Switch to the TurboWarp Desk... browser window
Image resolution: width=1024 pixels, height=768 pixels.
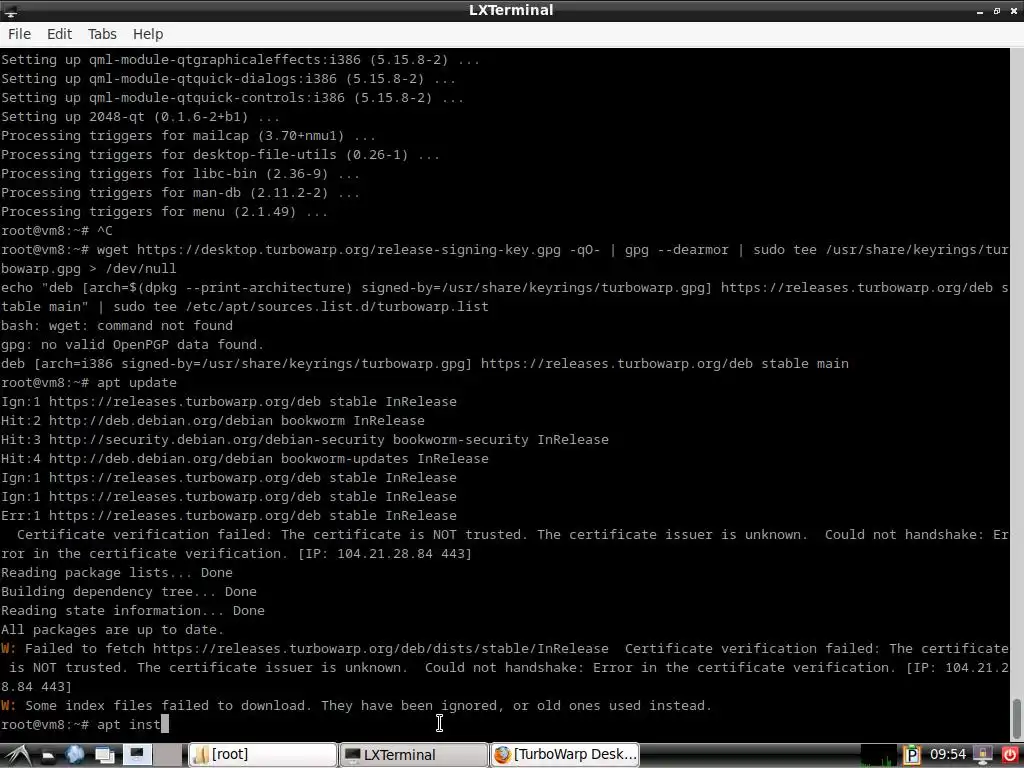(x=565, y=755)
